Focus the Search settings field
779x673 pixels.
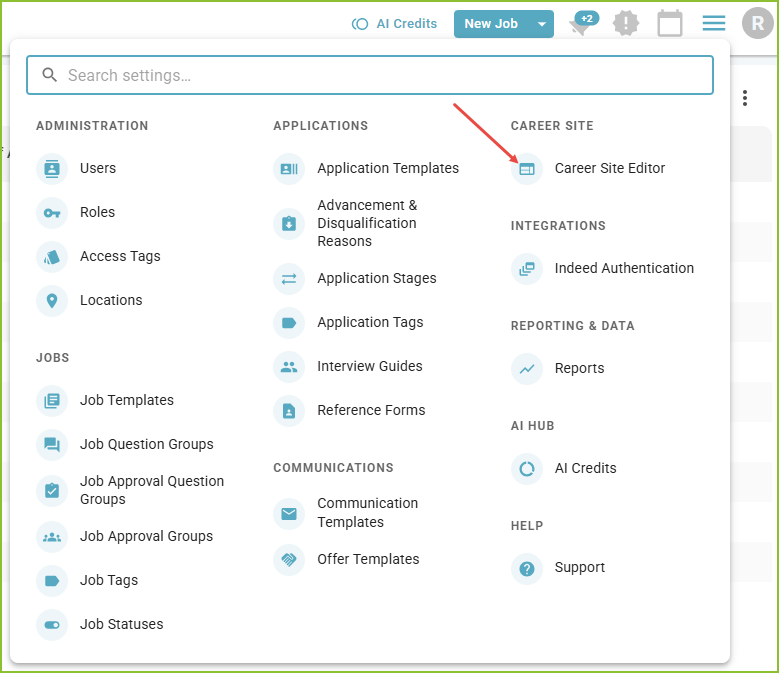(370, 75)
